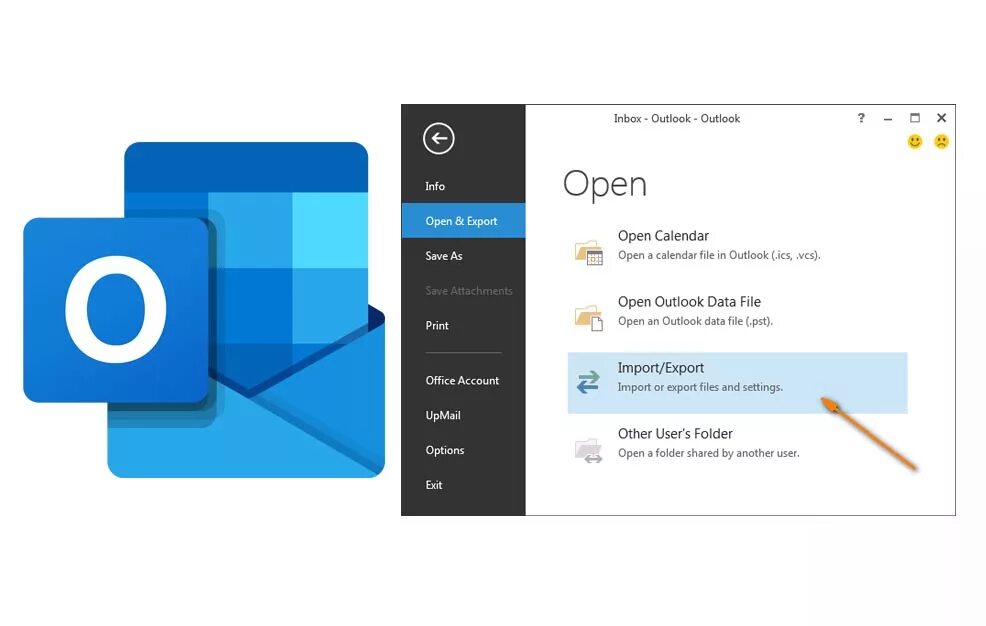Click Exit to quit Outlook
The width and height of the screenshot is (986, 626).
(433, 485)
